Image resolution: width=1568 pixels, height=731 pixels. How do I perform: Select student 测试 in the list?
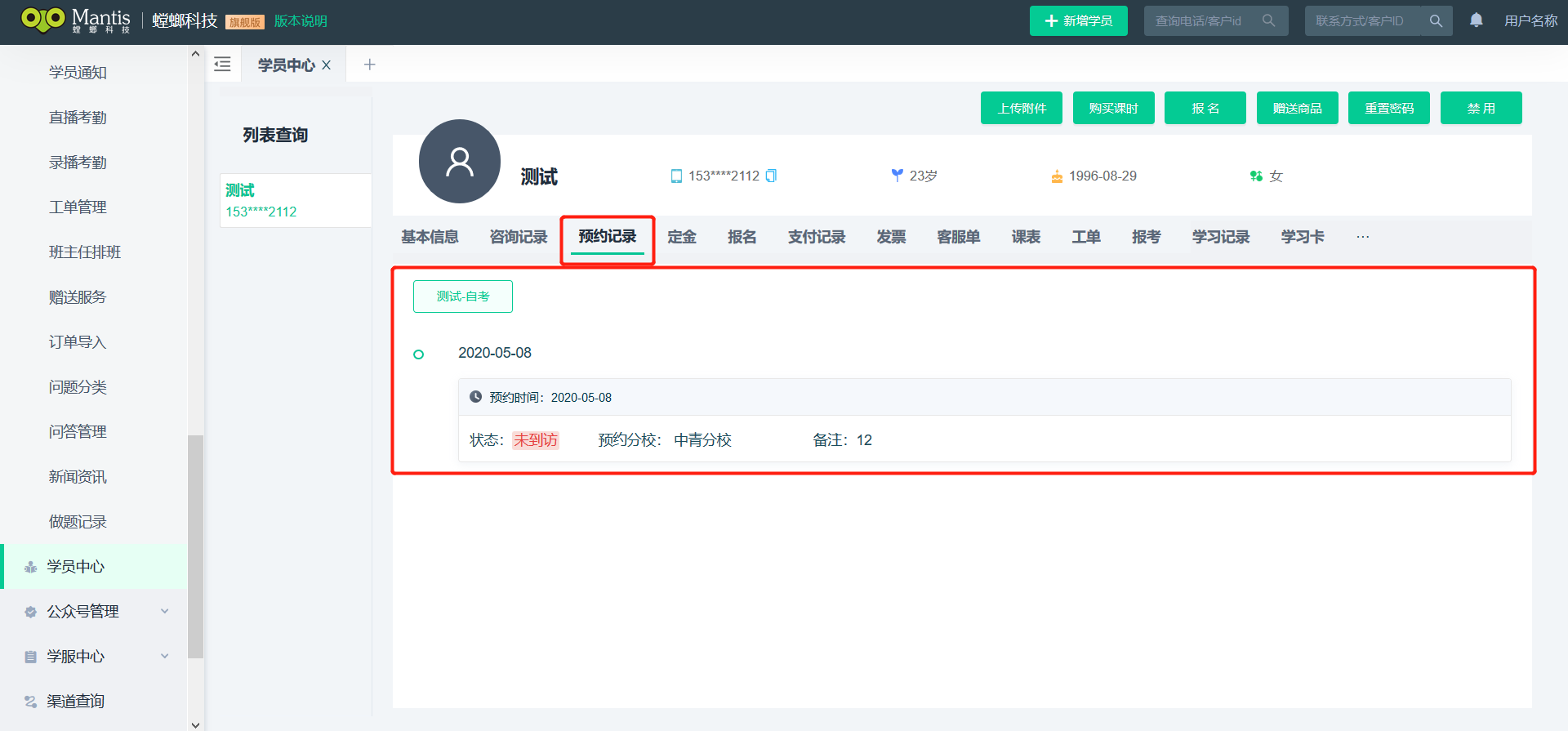(296, 200)
